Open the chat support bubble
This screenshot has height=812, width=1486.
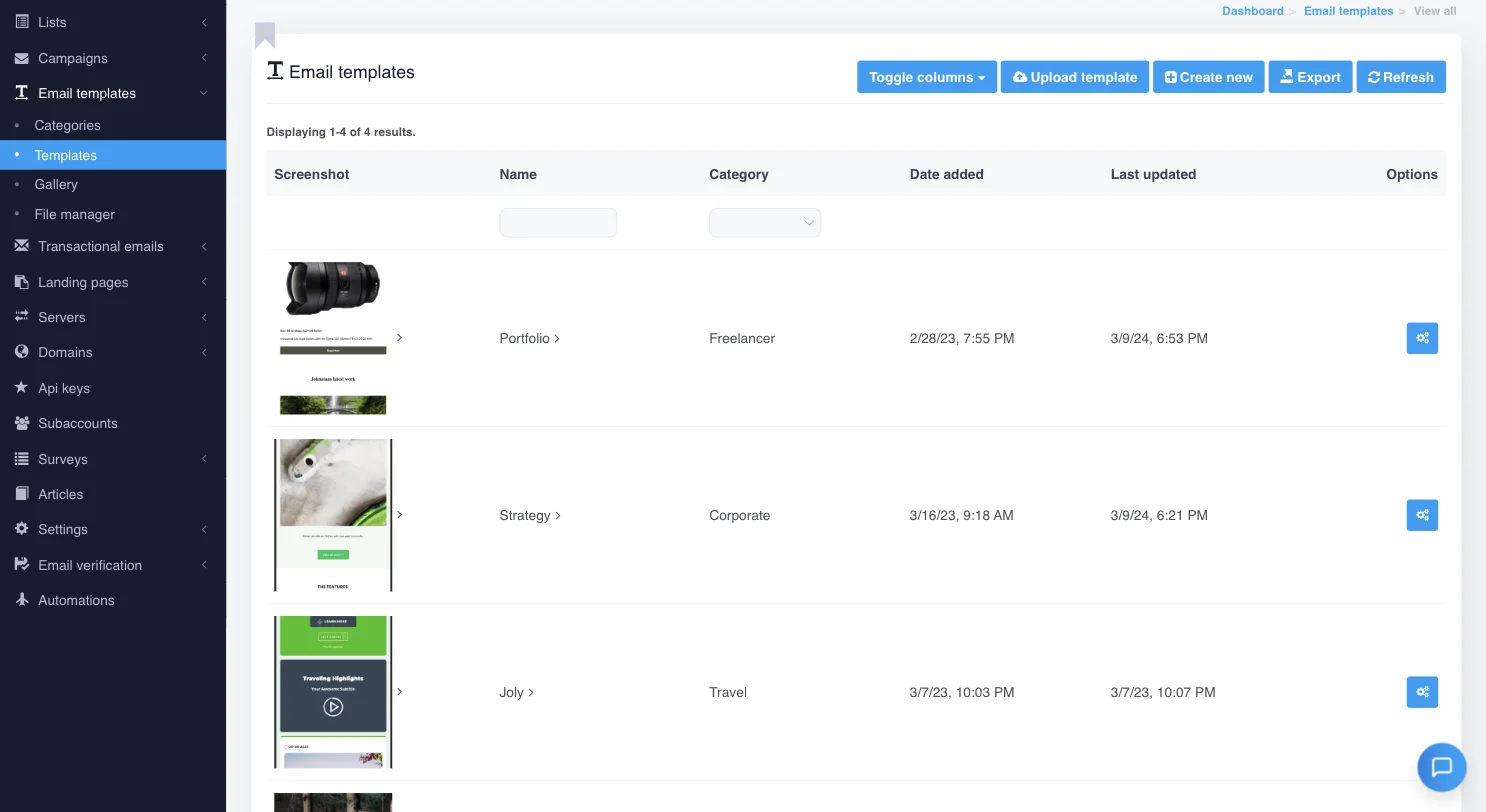[x=1442, y=767]
